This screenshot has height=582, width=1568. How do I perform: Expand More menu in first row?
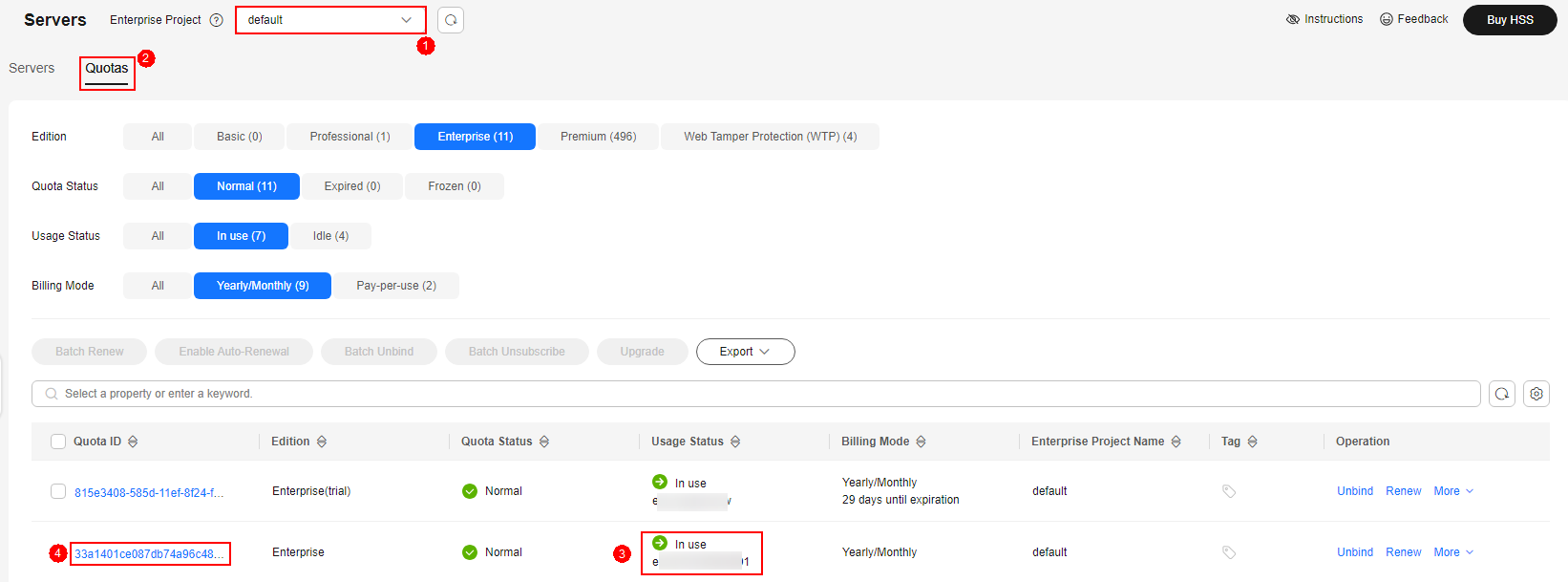[1453, 491]
